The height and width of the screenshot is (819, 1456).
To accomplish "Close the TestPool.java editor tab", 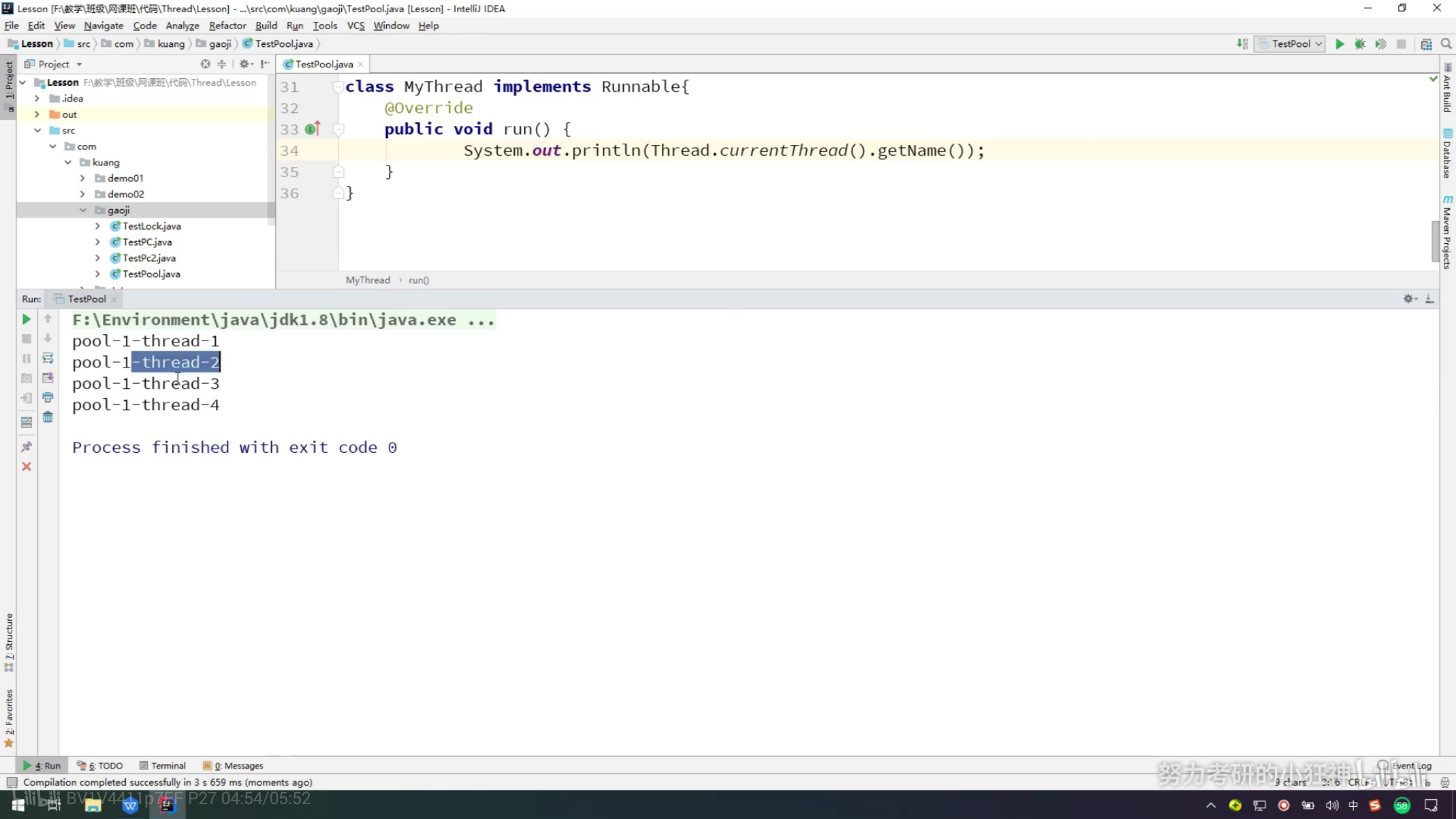I will point(361,64).
